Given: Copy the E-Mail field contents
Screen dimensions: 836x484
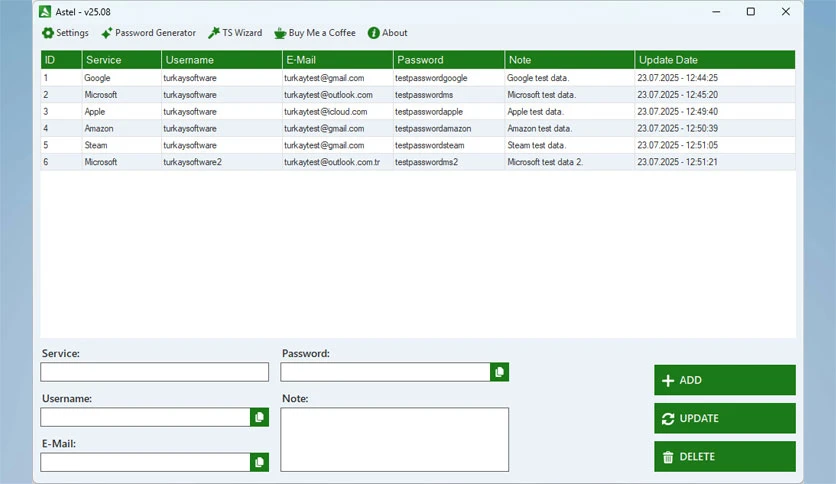Looking at the screenshot, I should pos(259,462).
